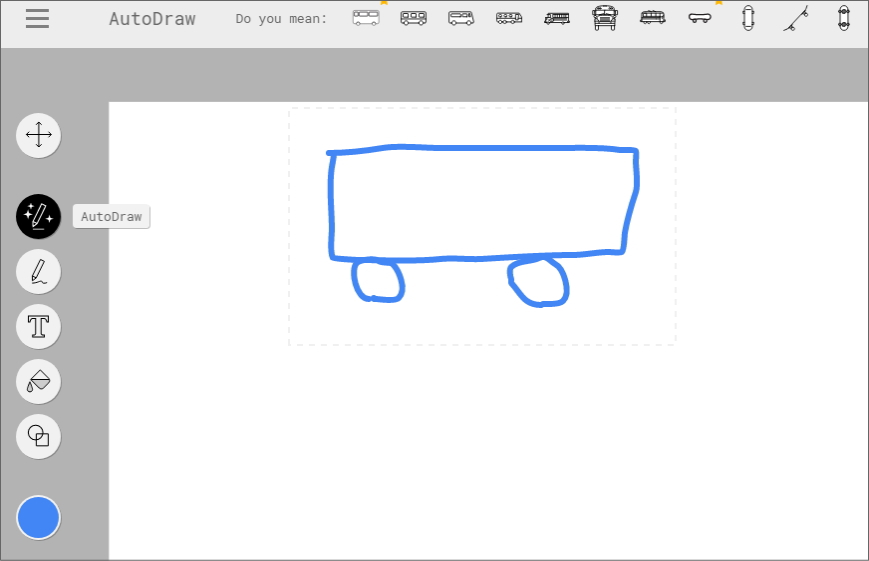Viewport: 869px width, 561px height.
Task: Select the Move (select) tool
Action: click(38, 135)
